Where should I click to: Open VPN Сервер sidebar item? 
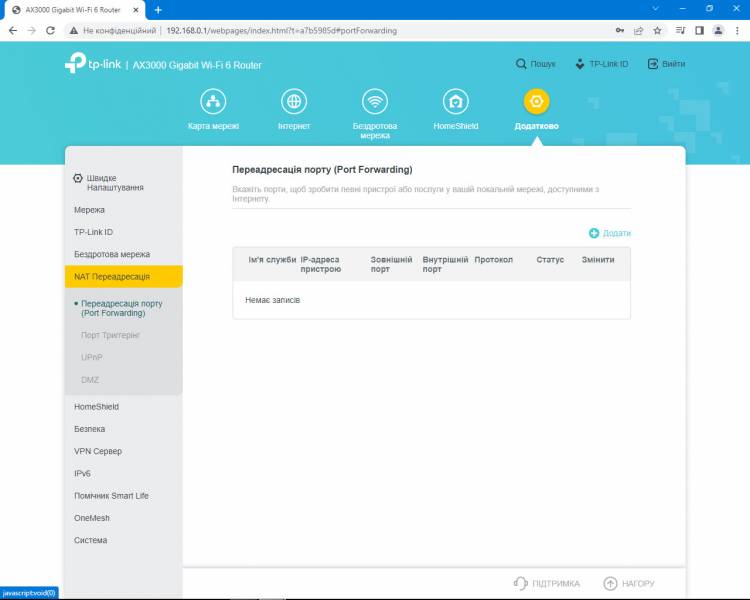coord(98,451)
